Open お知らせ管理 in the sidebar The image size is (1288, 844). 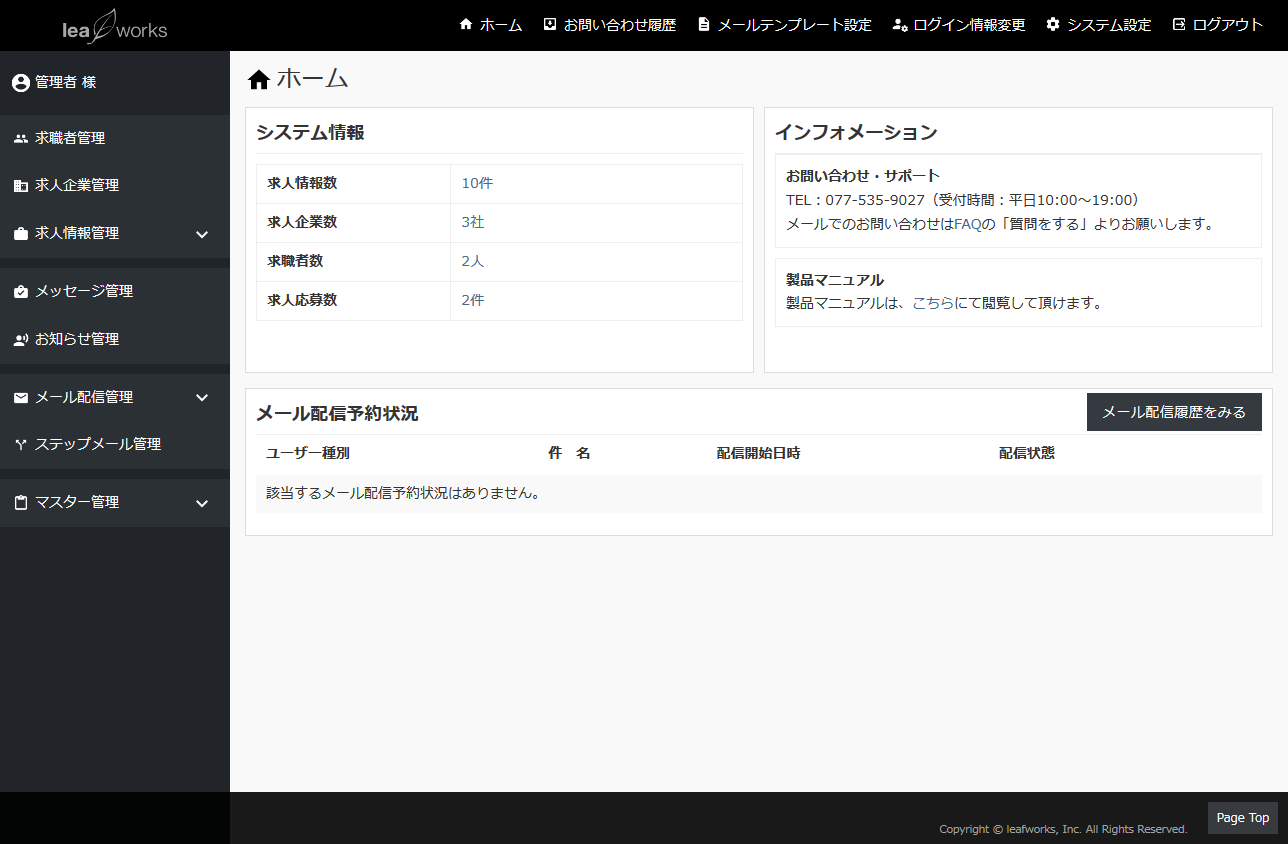point(77,340)
